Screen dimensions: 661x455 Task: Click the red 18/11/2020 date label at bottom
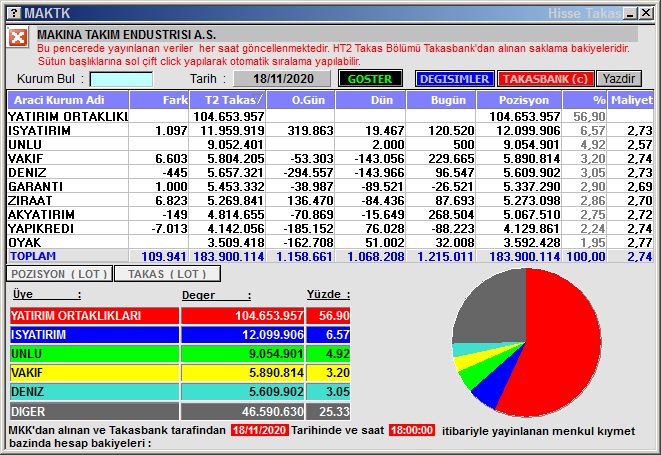(x=259, y=430)
